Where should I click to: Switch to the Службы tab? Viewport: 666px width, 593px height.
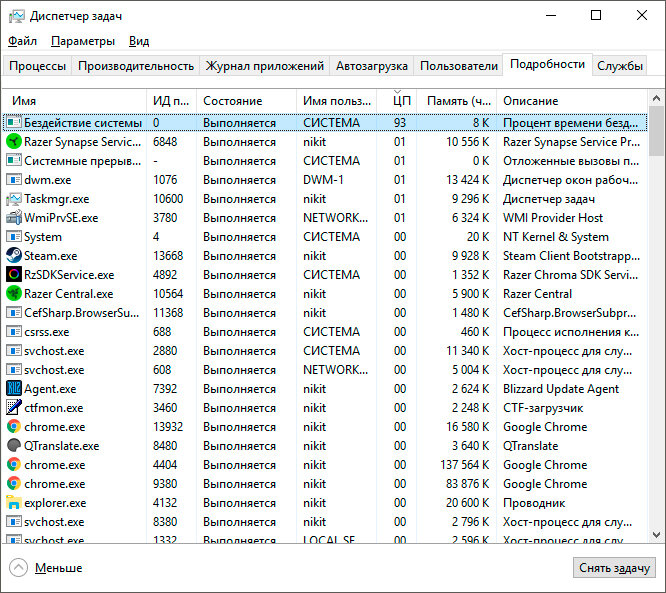coord(620,66)
